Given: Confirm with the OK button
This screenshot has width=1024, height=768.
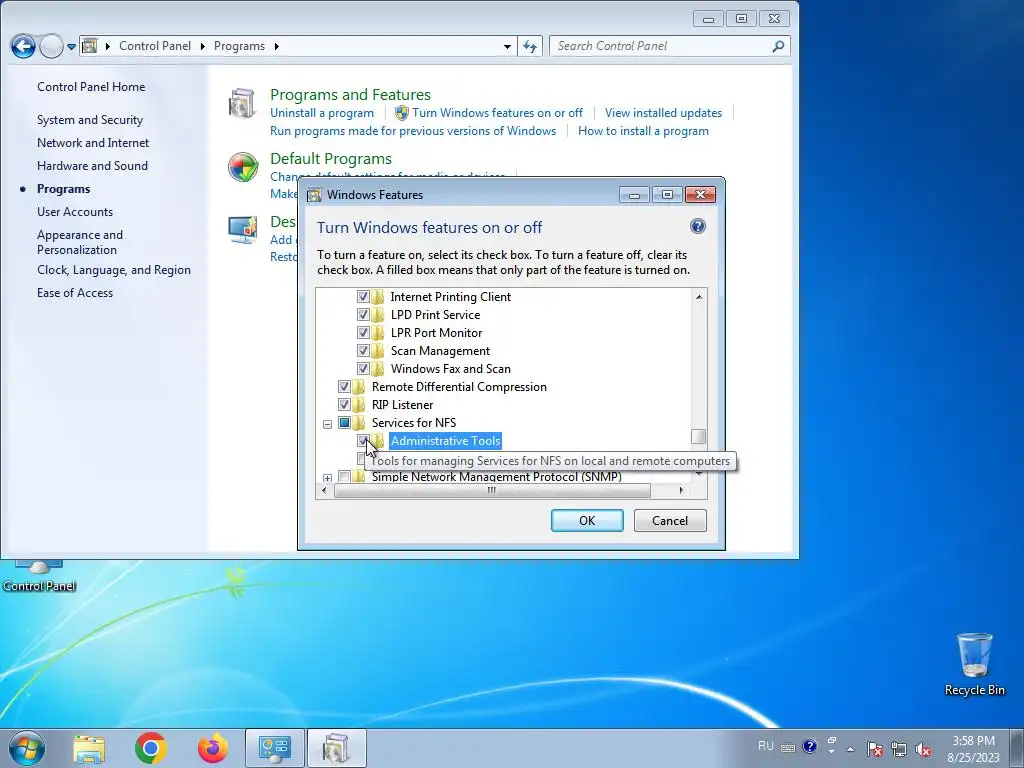Looking at the screenshot, I should pos(587,520).
